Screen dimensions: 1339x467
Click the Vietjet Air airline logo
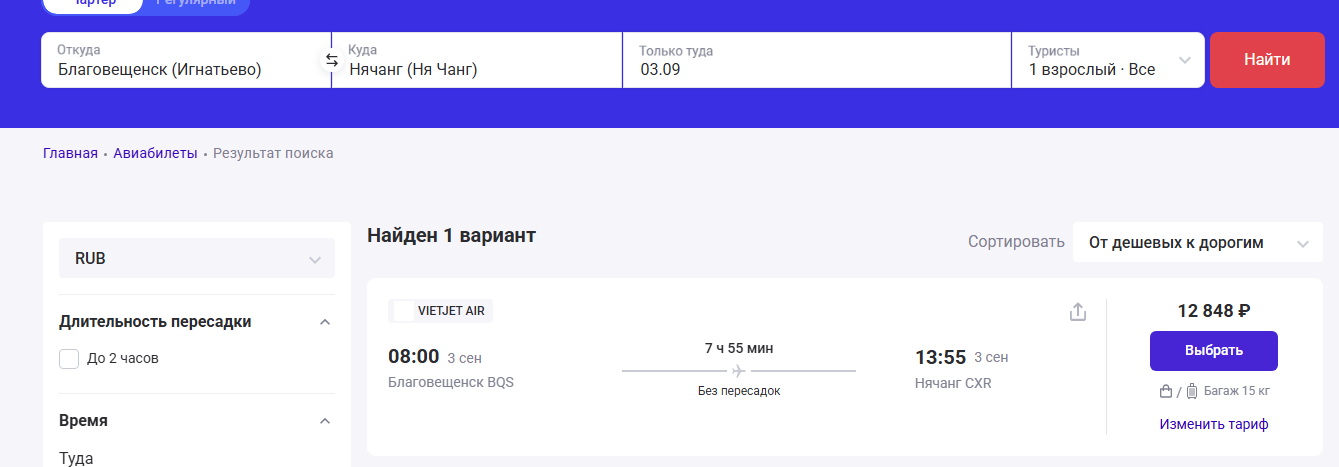(x=404, y=311)
